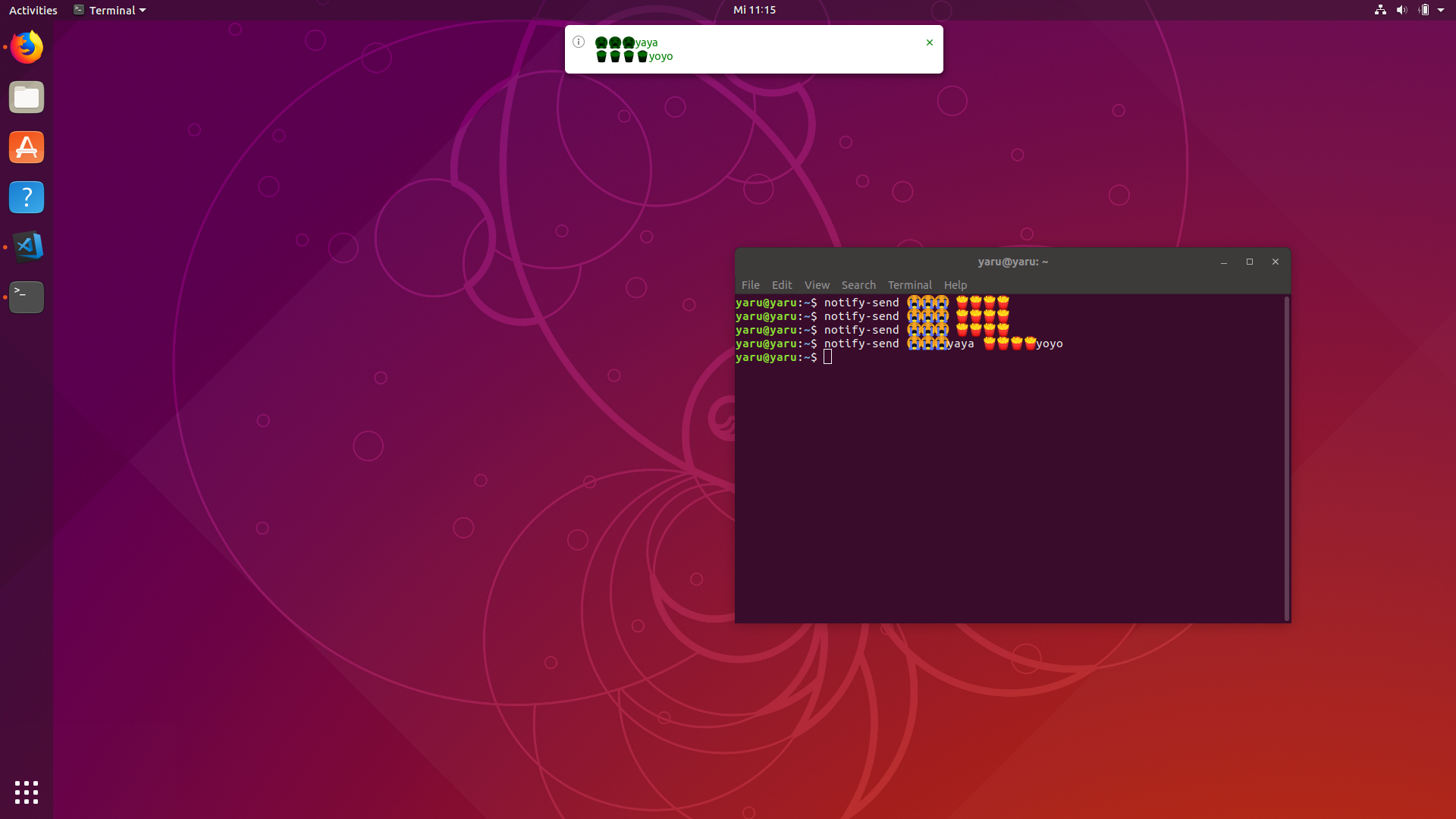Click Activities in the top left
1456x819 pixels.
33,10
